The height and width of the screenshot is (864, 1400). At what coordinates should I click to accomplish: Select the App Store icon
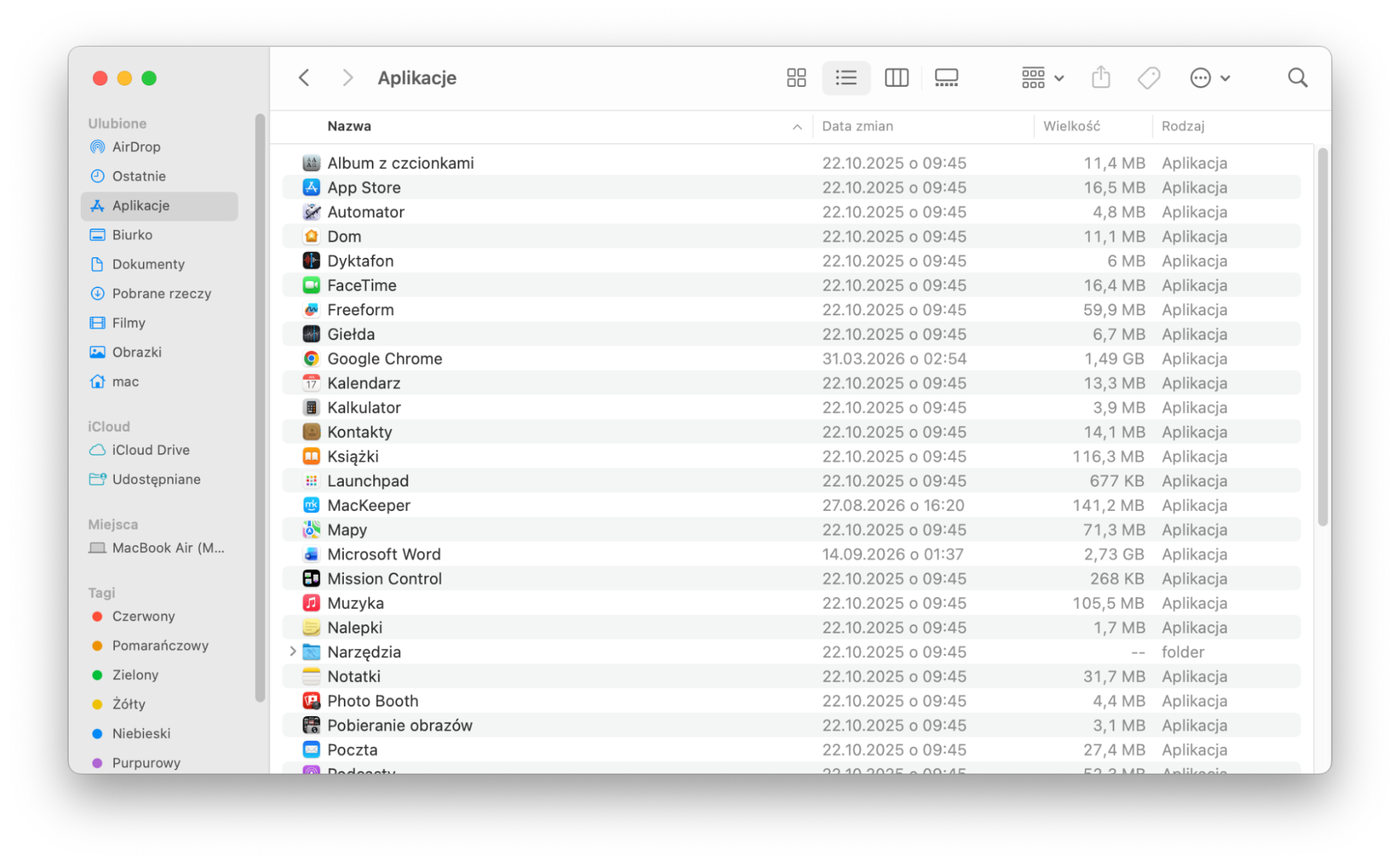[x=311, y=188]
